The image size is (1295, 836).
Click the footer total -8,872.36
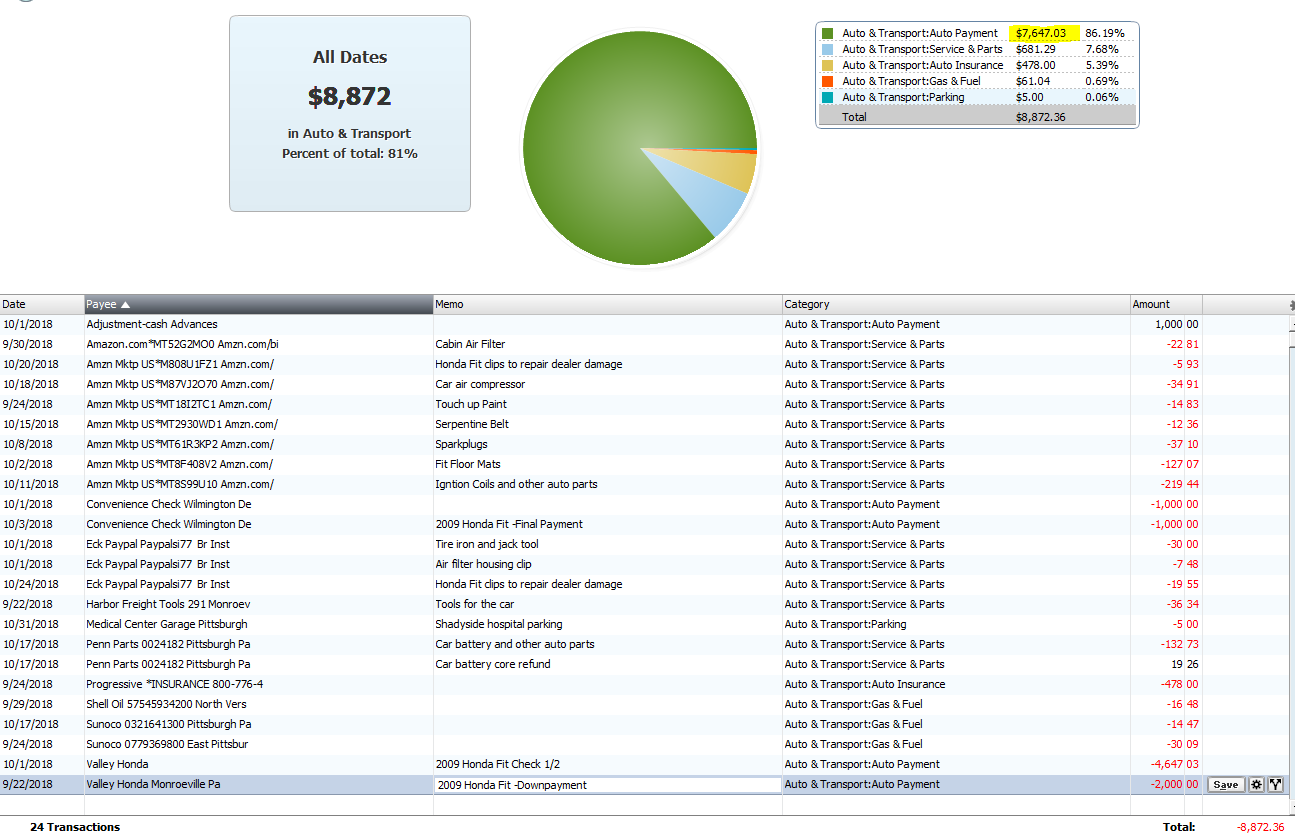(x=1260, y=827)
